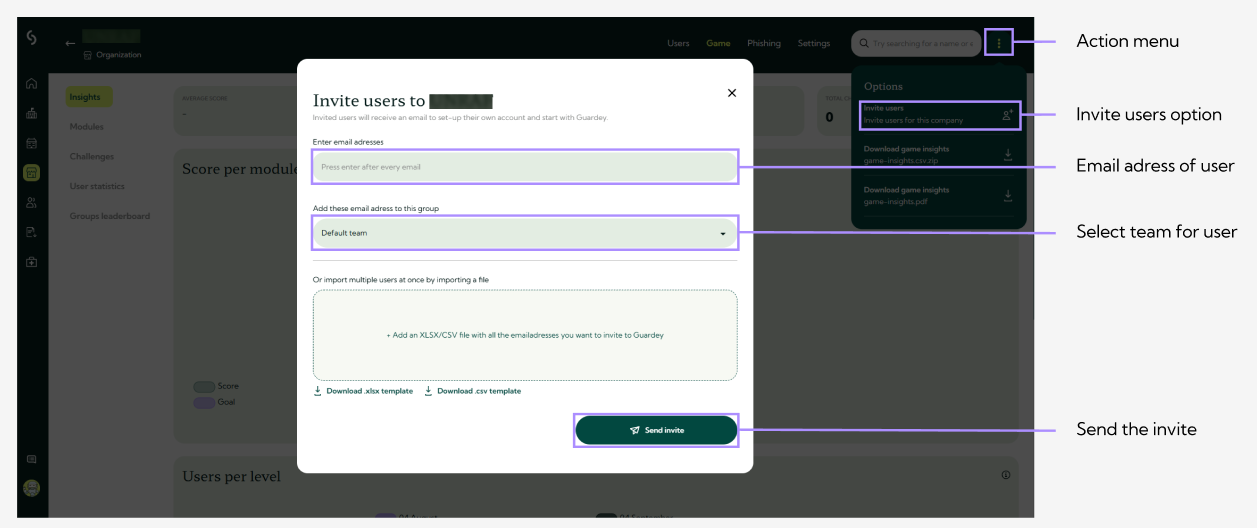Download the .csv template
The image size is (1257, 528).
coord(472,391)
